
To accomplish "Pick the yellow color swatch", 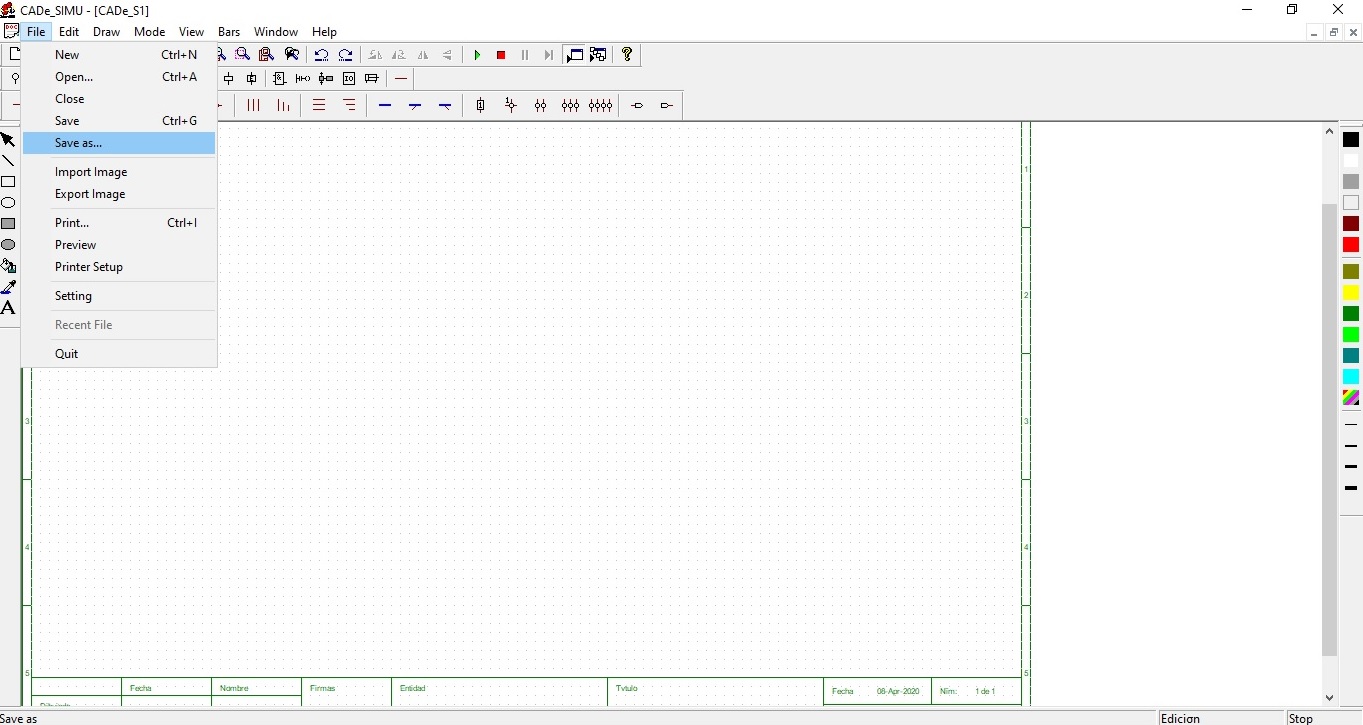I will tap(1351, 293).
